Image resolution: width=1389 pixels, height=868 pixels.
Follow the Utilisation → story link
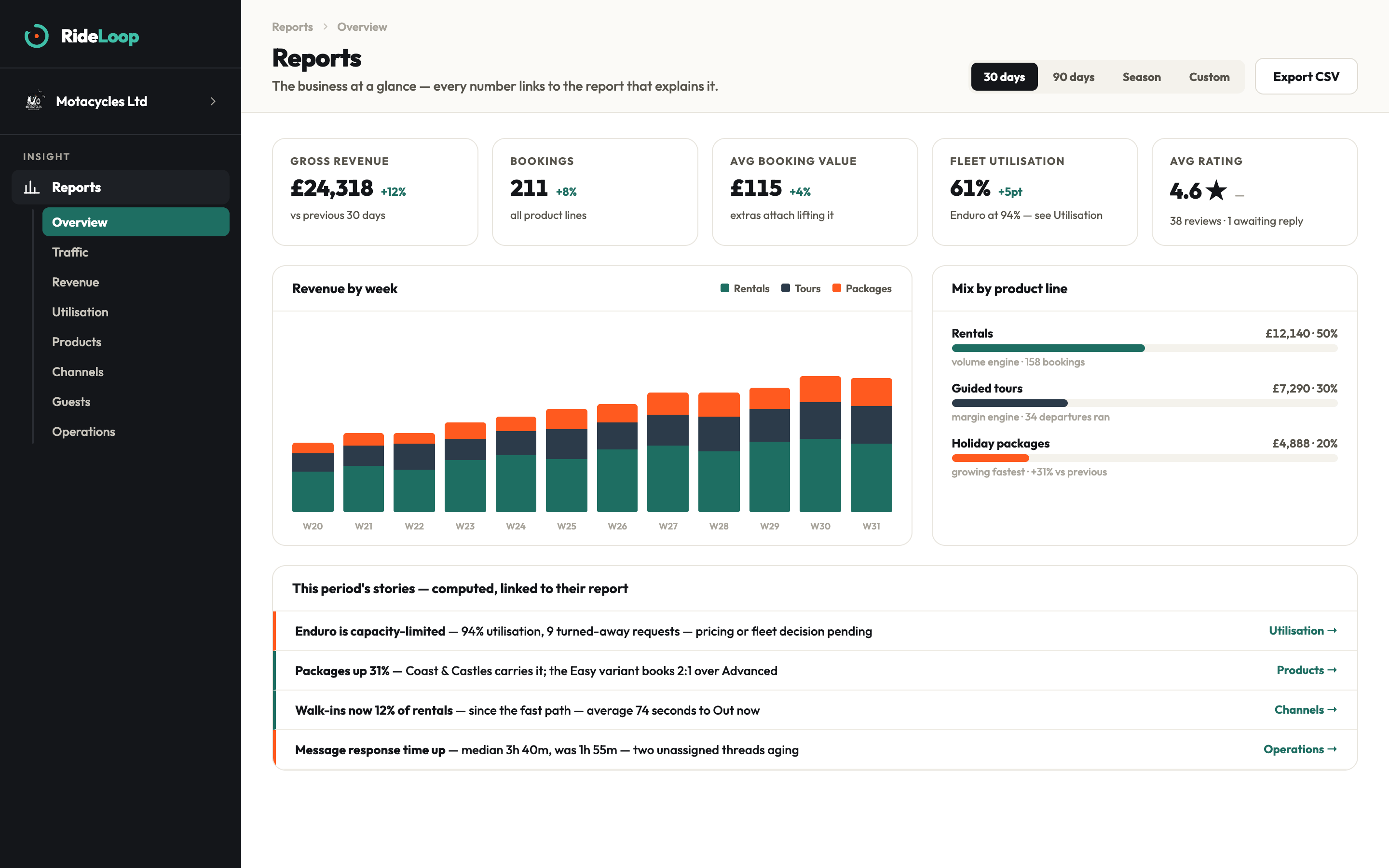[1303, 630]
